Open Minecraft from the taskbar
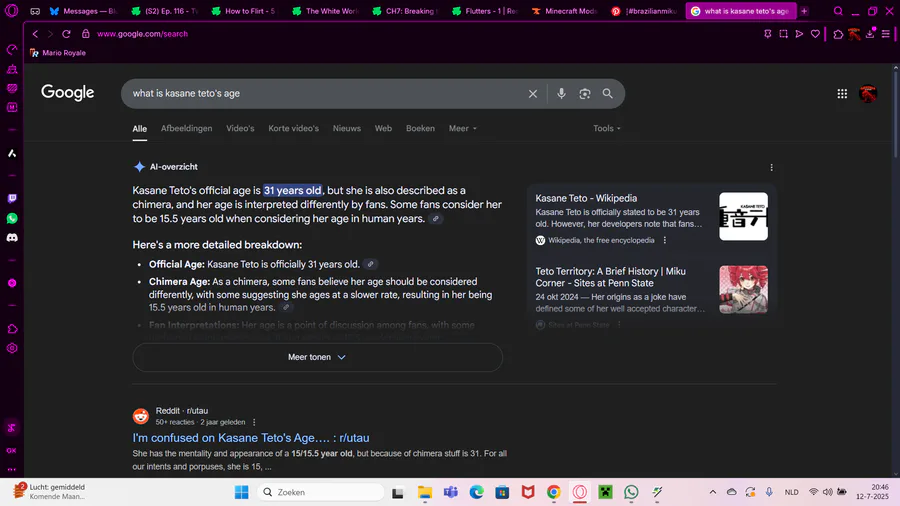The height and width of the screenshot is (506, 900). (x=606, y=492)
